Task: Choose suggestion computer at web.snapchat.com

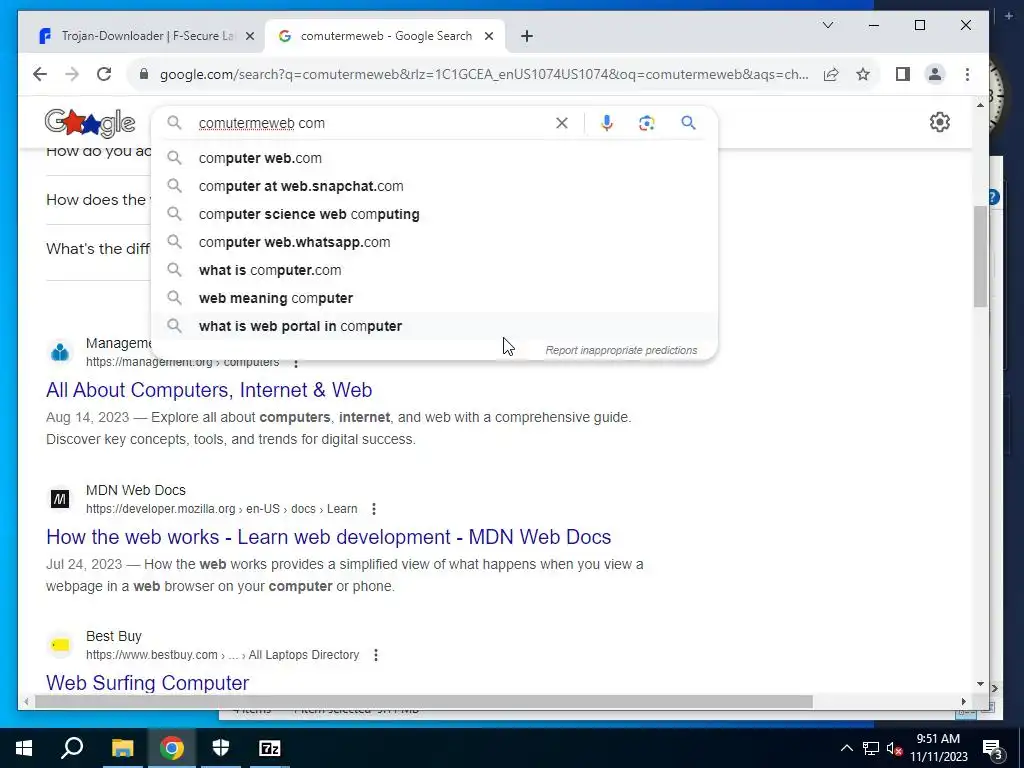Action: [x=434, y=186]
